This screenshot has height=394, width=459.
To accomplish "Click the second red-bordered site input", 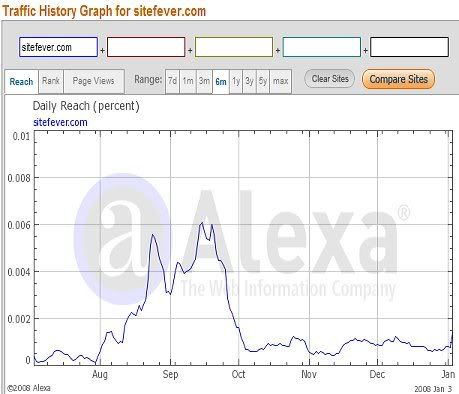I will point(146,47).
